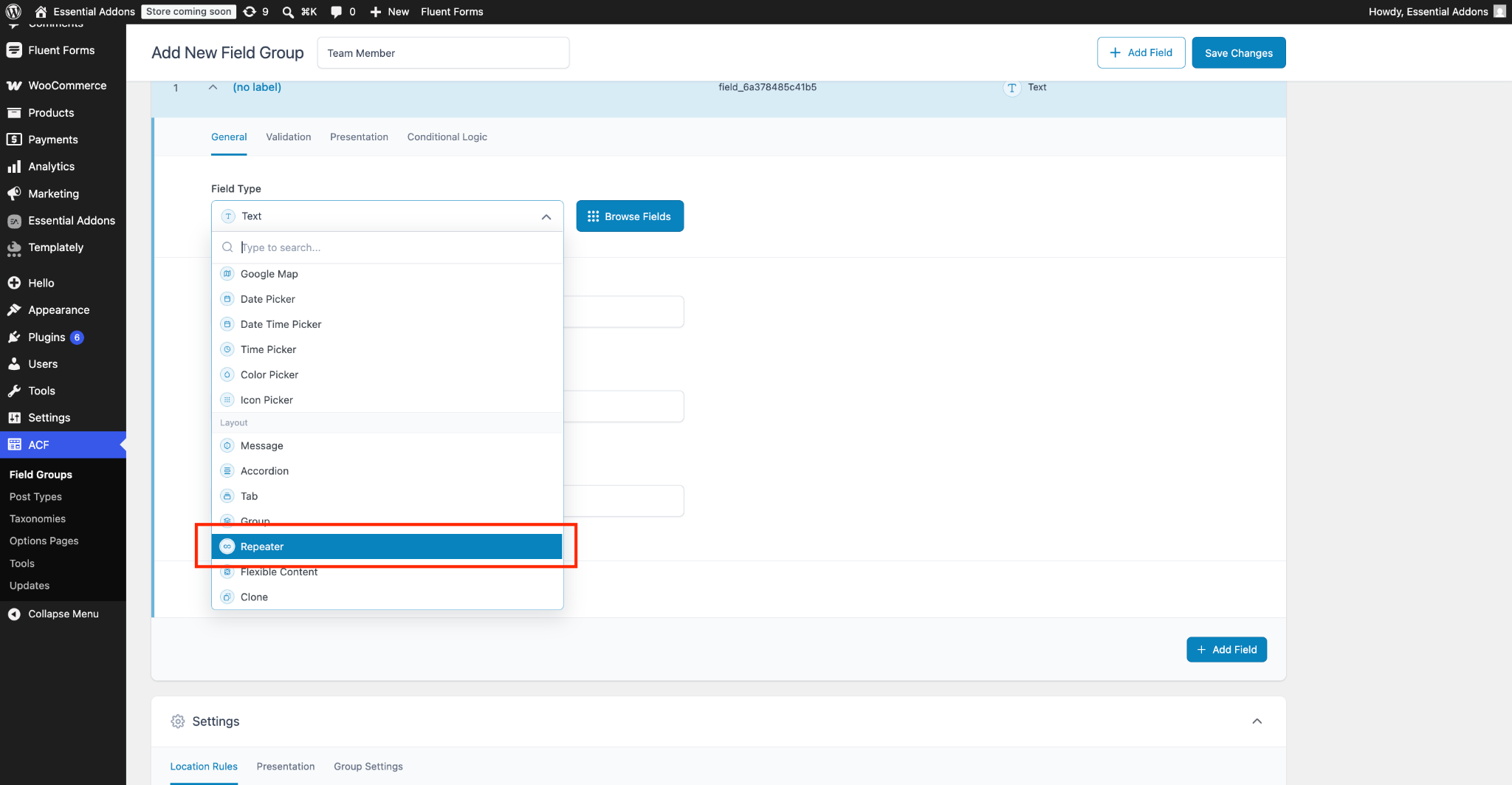Click the Collapse Menu arrow icon

tap(14, 614)
